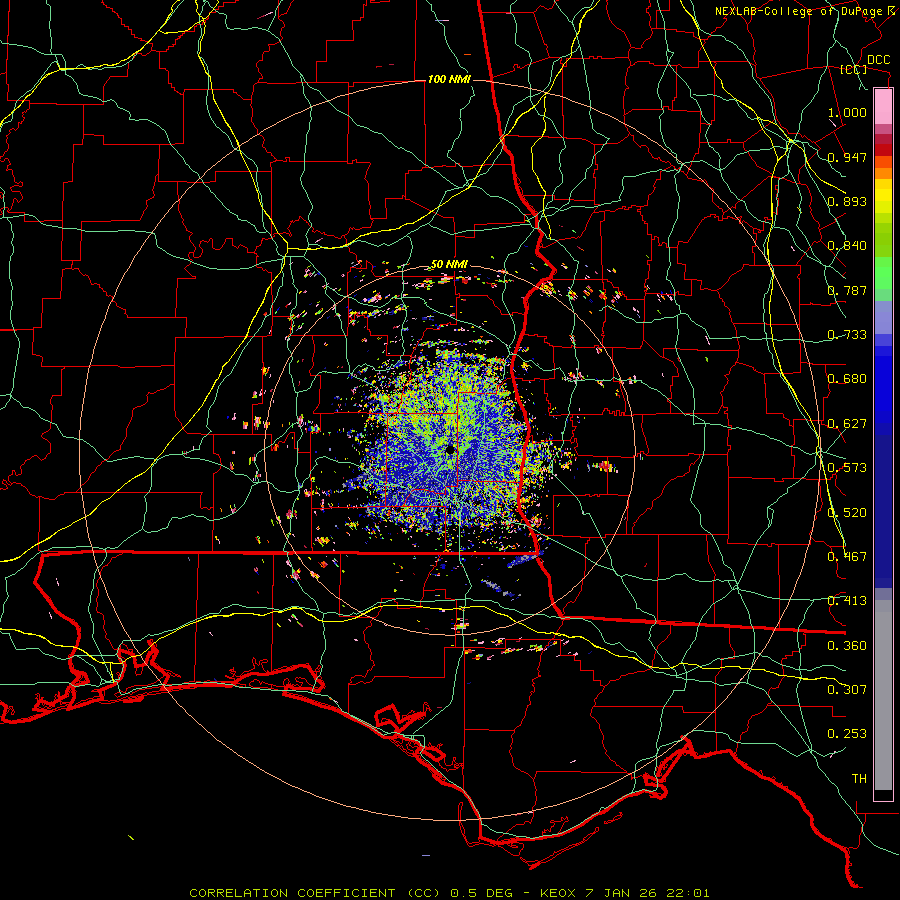This screenshot has height=900, width=900.
Task: Click the 1.000 value on color scale
Action: [x=847, y=112]
